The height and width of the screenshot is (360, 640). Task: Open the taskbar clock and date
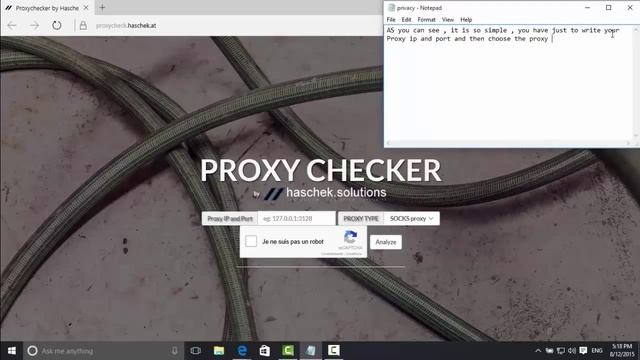tap(622, 351)
